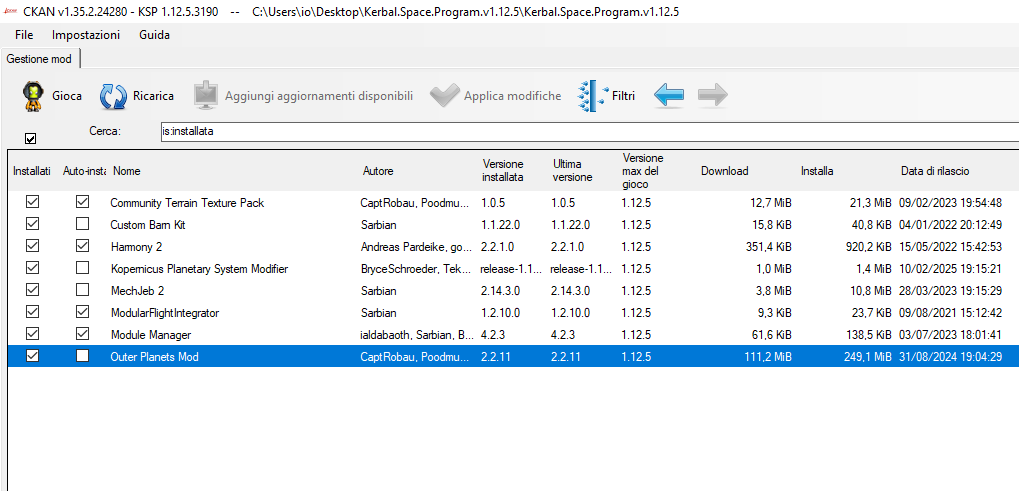1019x491 pixels.
Task: Launch the game with the Gioca Kerbal icon
Action: click(x=32, y=96)
